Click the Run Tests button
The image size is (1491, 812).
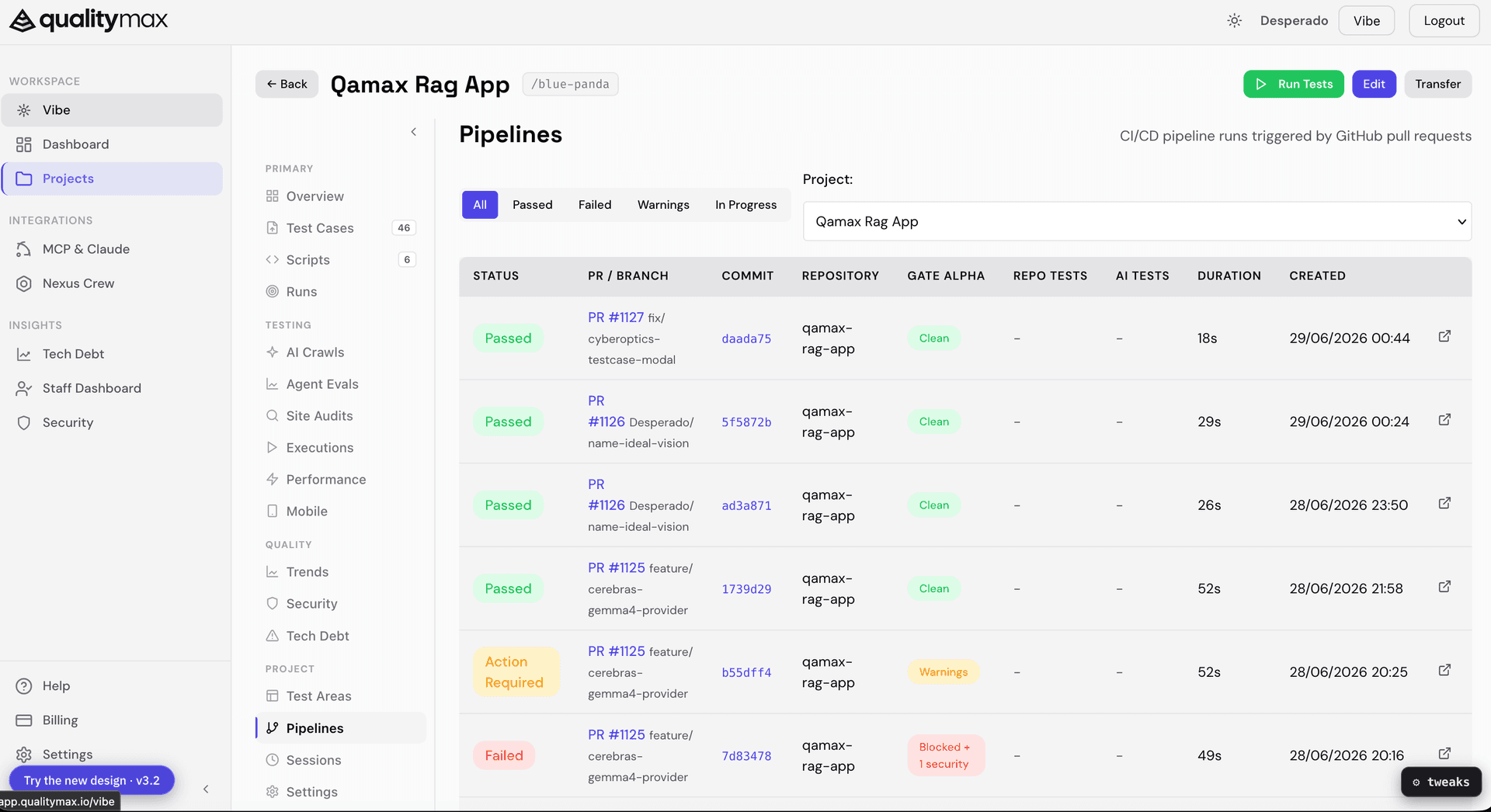click(x=1294, y=84)
